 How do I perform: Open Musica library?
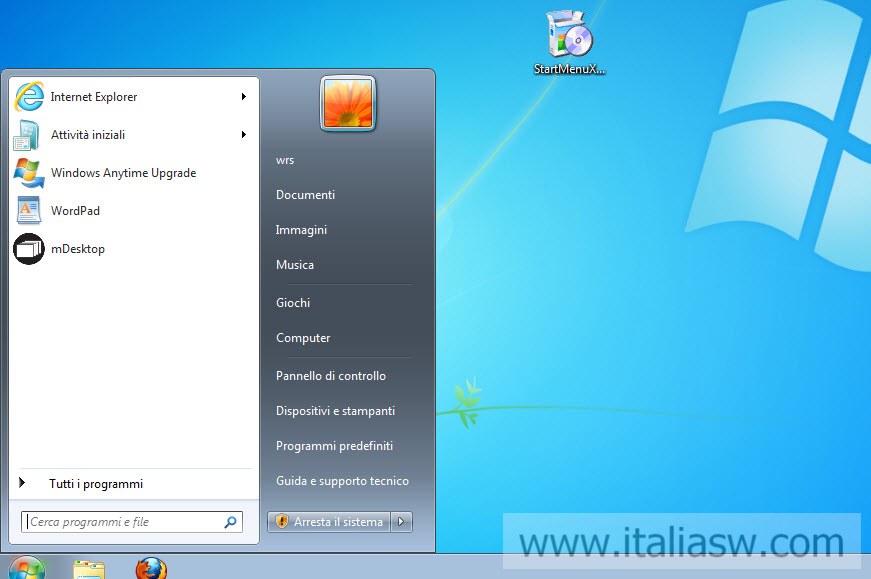[295, 265]
